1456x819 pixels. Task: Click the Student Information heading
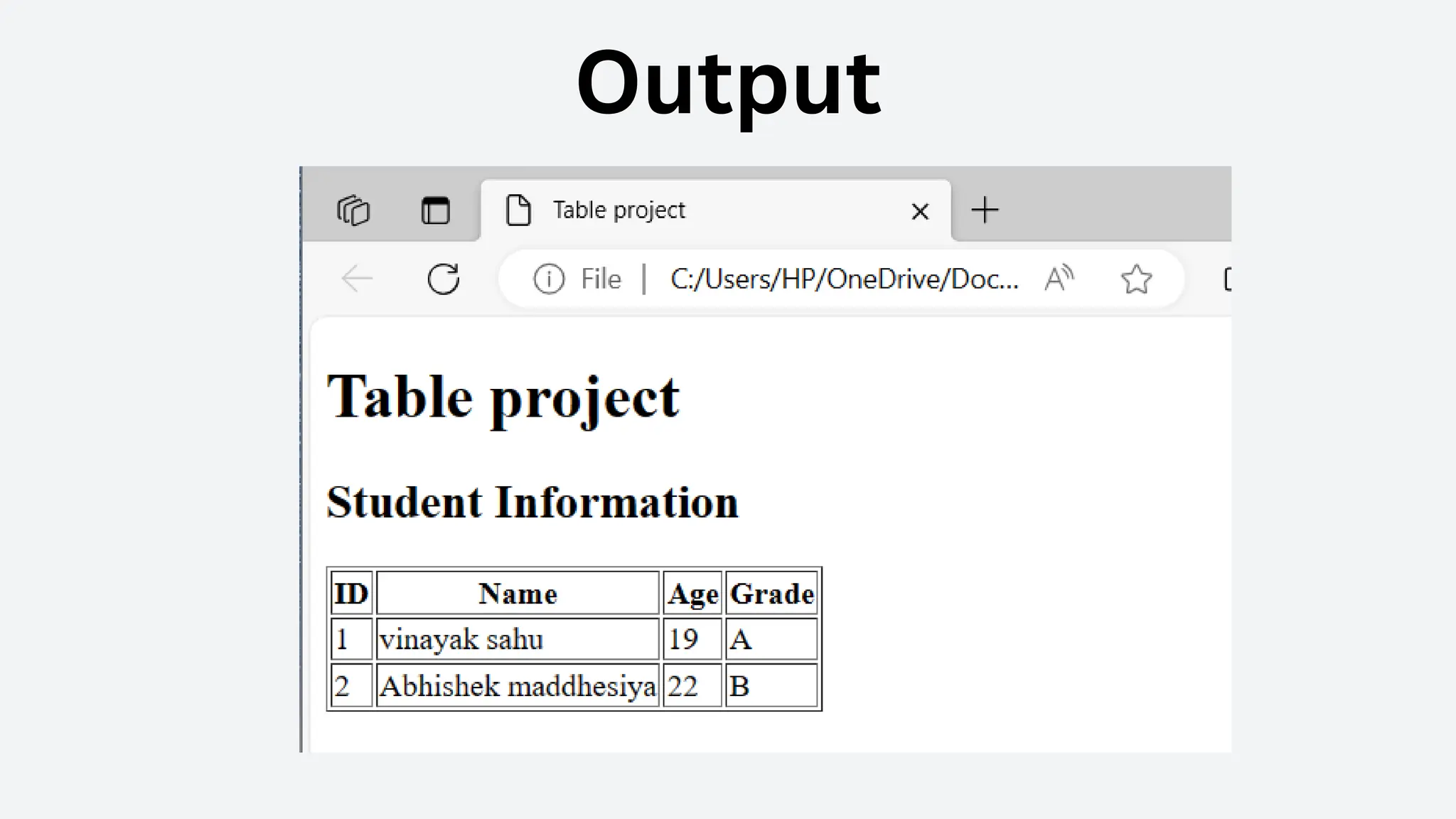532,502
